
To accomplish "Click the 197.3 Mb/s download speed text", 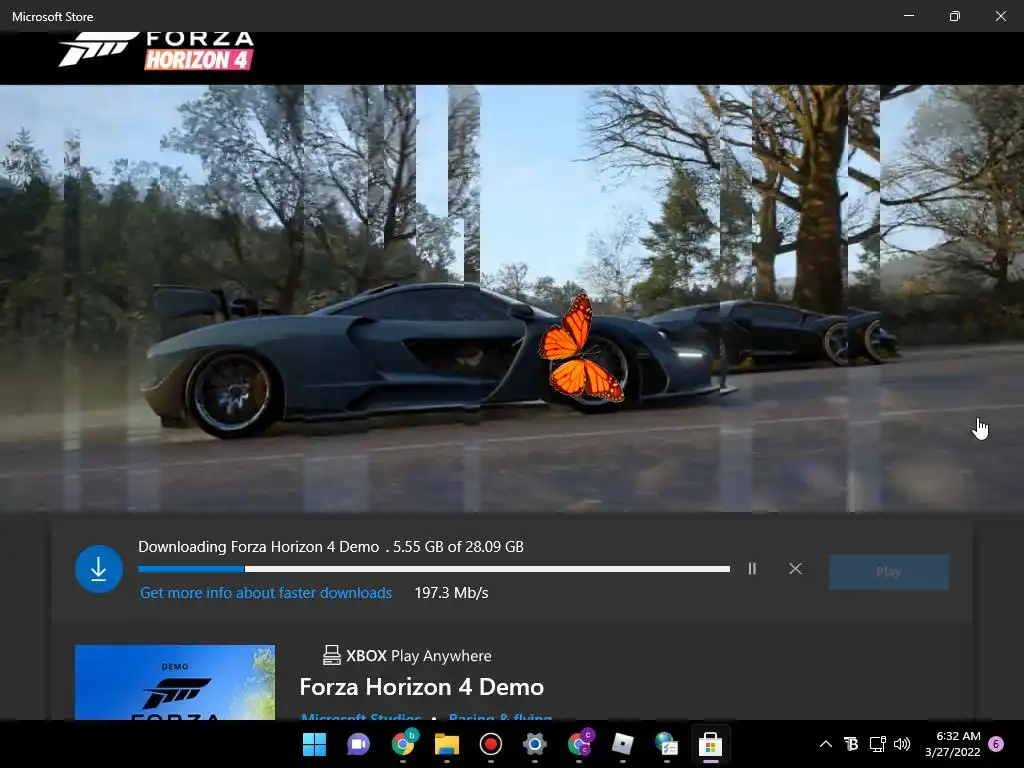I will [x=451, y=593].
